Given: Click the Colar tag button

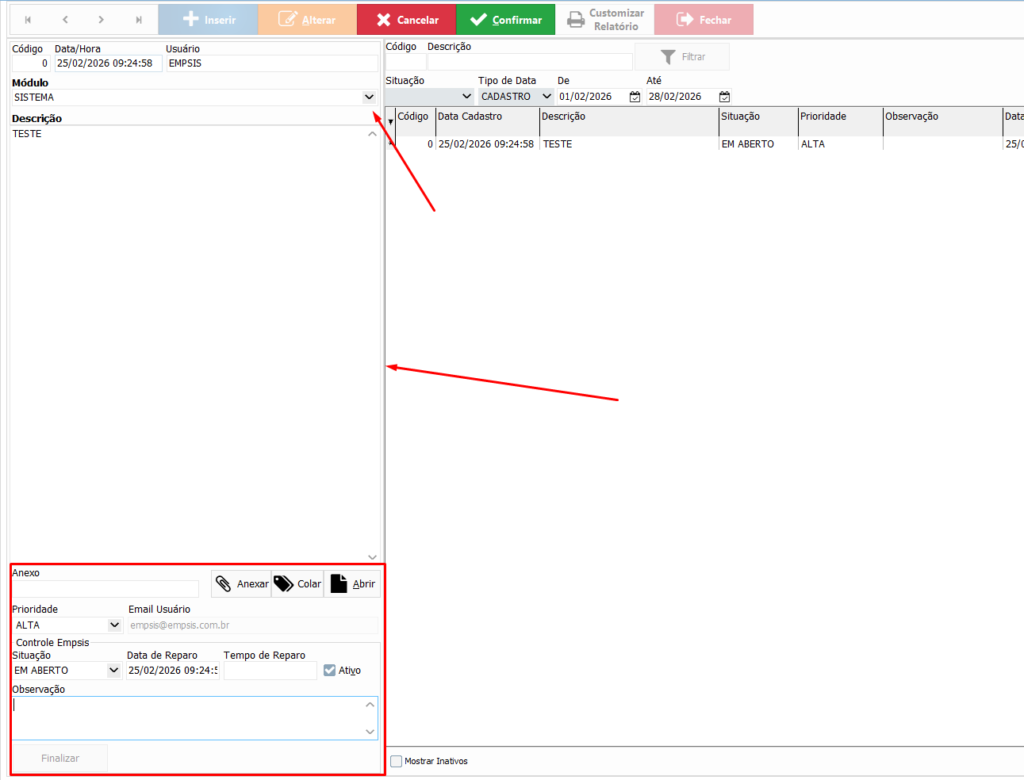Looking at the screenshot, I should (297, 584).
